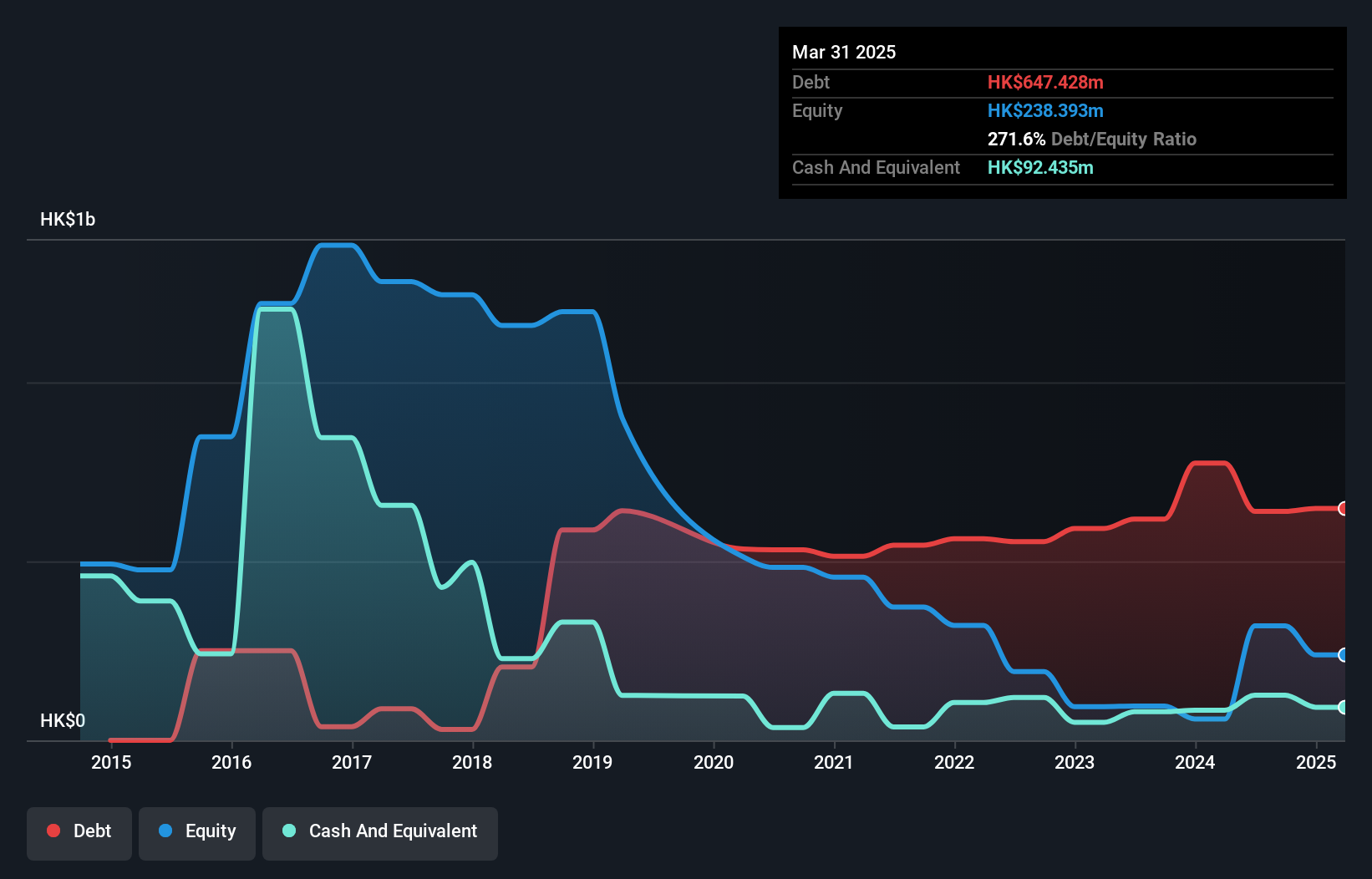Click the HK$0 y-axis label

[x=63, y=720]
